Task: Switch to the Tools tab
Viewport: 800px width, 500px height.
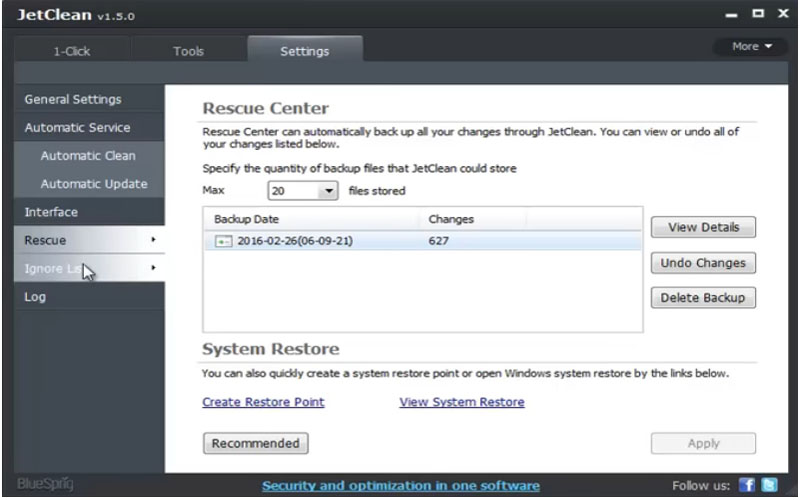Action: click(188, 51)
